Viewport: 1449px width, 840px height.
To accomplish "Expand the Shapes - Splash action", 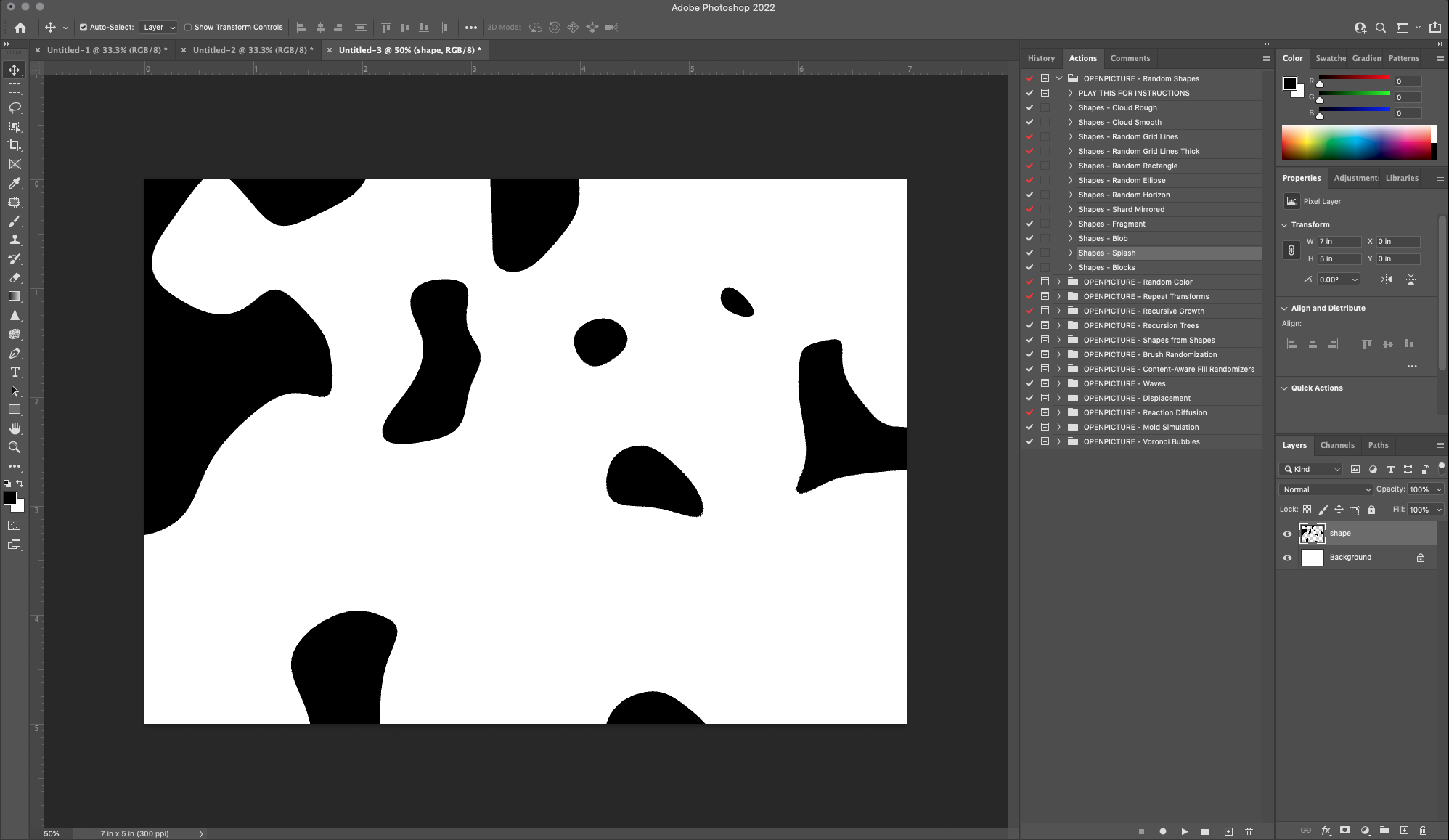I will pos(1070,253).
